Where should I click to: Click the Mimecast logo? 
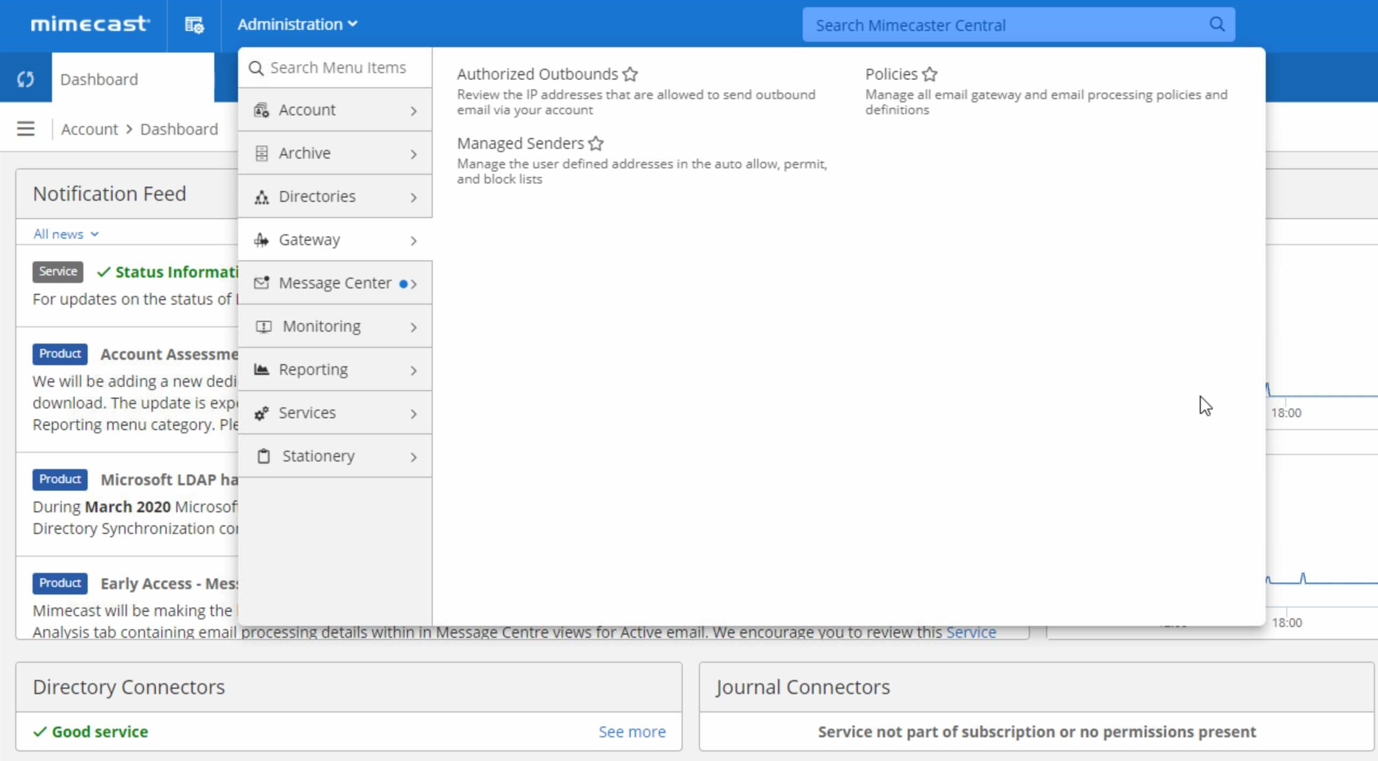(x=90, y=24)
